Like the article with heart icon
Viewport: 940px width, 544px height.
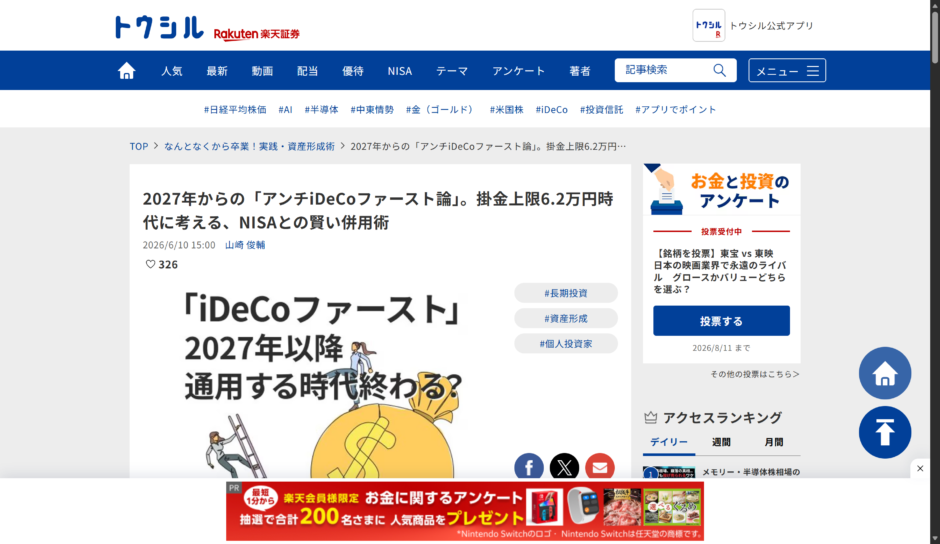tap(150, 264)
